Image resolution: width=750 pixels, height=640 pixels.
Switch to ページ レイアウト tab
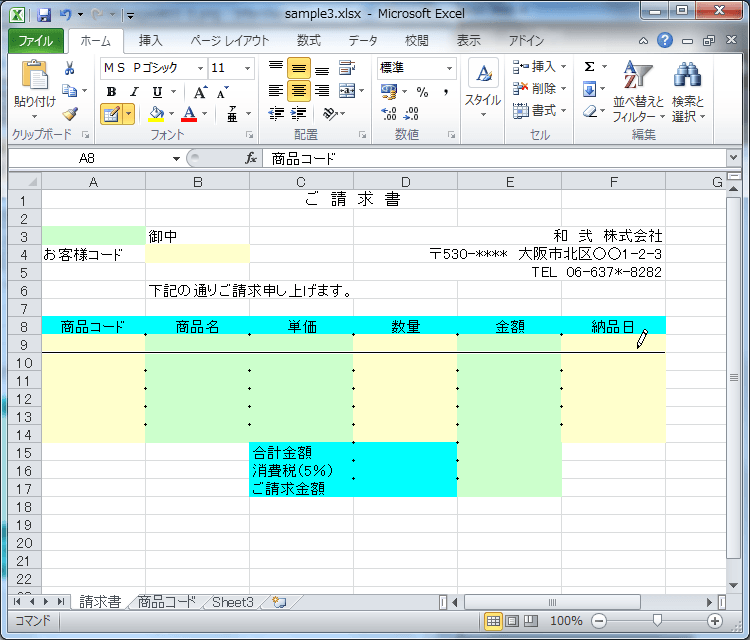pos(230,41)
